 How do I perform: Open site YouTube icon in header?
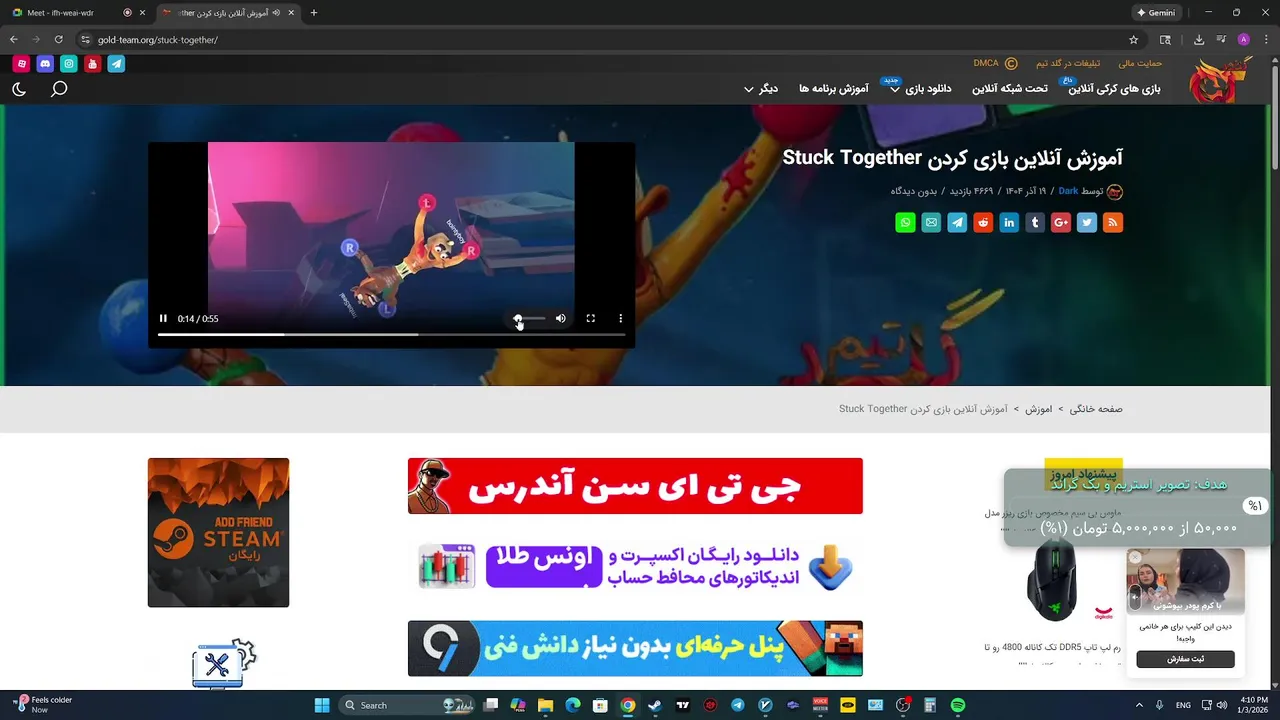(92, 64)
